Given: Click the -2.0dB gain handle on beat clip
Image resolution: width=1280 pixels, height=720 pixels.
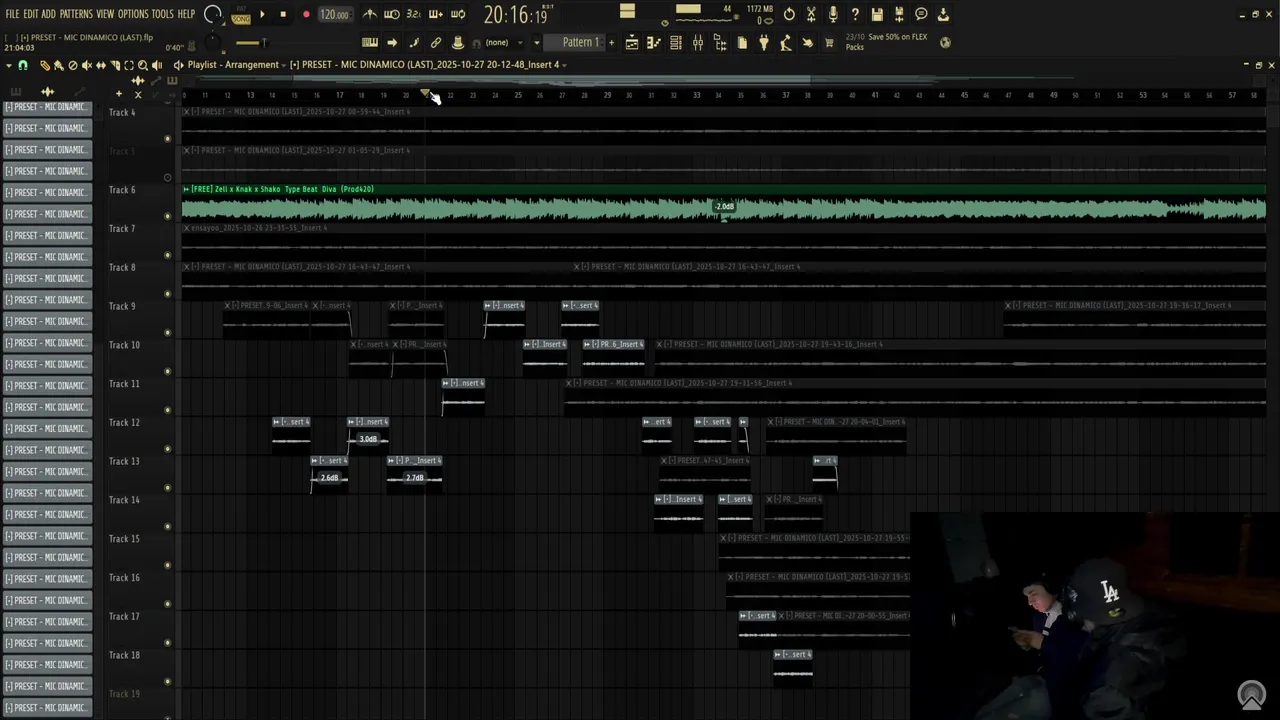Looking at the screenshot, I should point(724,207).
